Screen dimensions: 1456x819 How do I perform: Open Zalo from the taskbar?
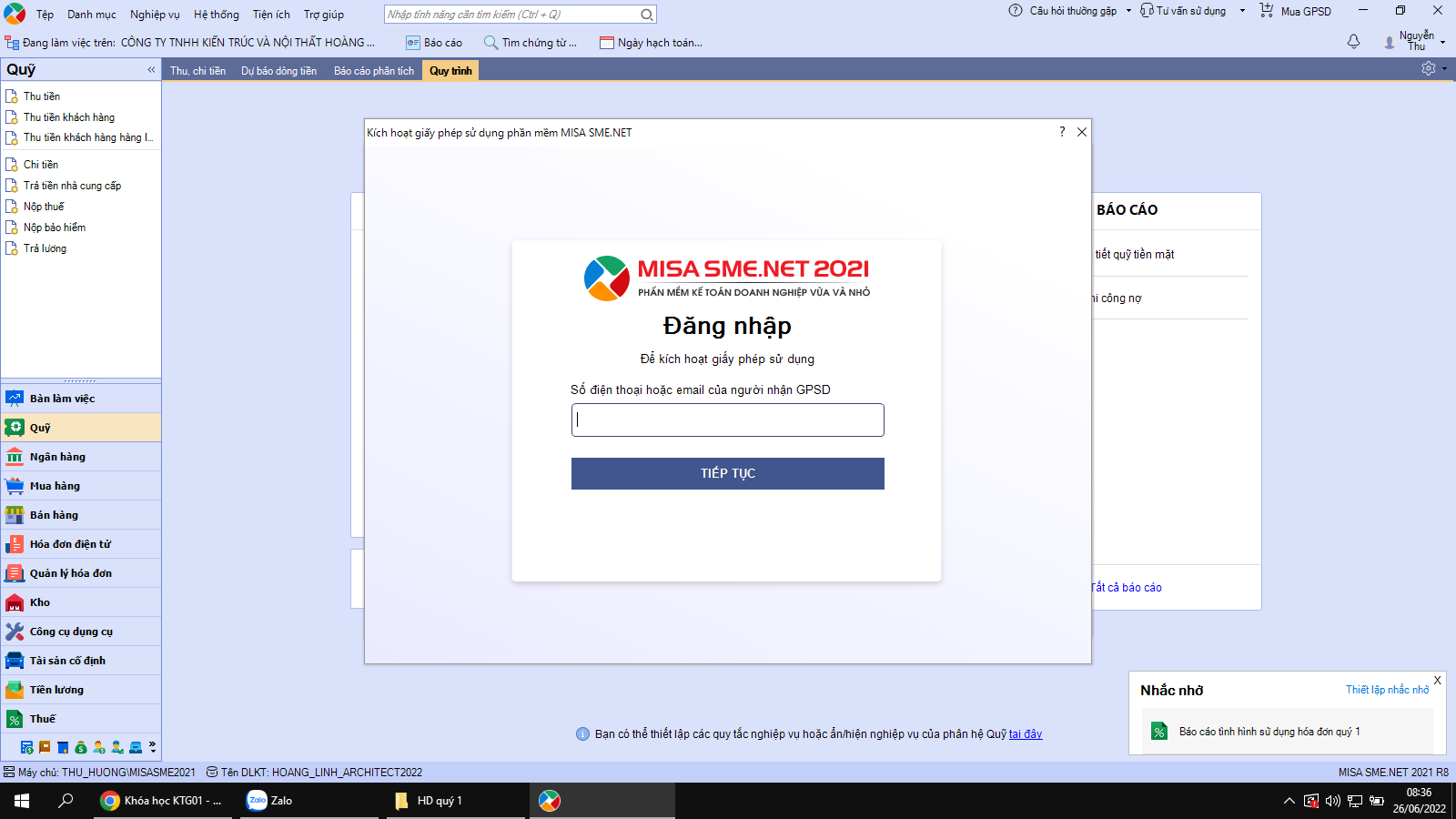coord(309,801)
